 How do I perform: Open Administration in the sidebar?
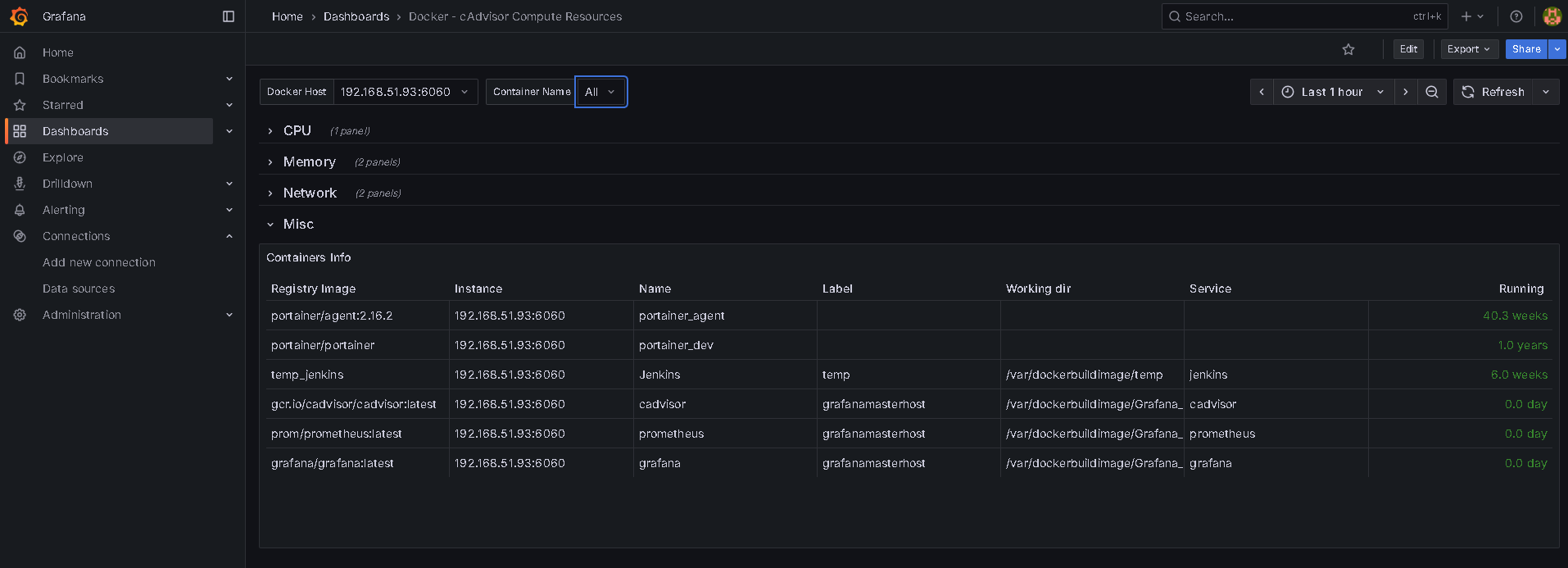82,315
